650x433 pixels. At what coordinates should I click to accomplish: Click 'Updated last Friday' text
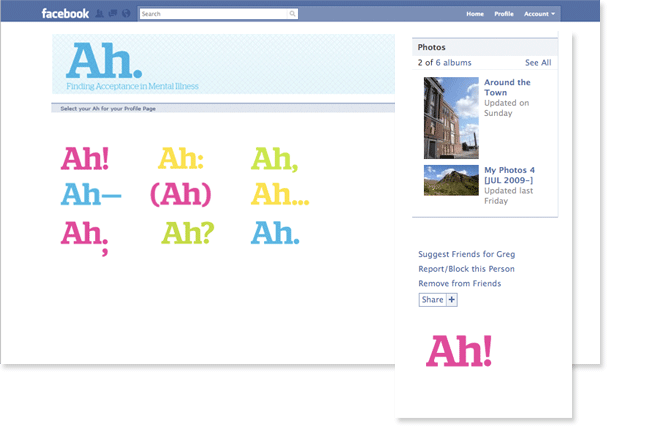coord(508,196)
